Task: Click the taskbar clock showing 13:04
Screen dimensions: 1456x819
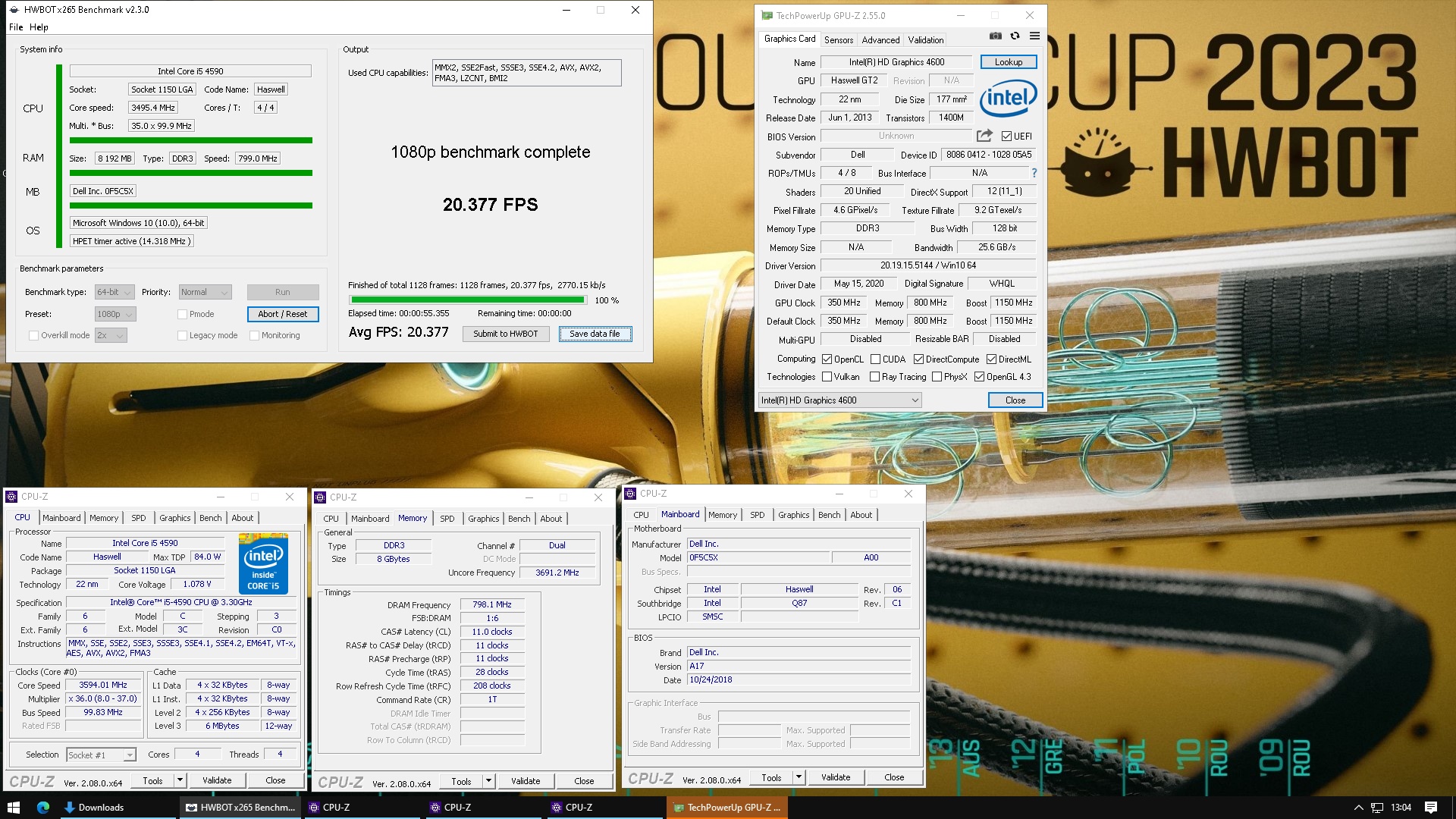Action: tap(1401, 807)
